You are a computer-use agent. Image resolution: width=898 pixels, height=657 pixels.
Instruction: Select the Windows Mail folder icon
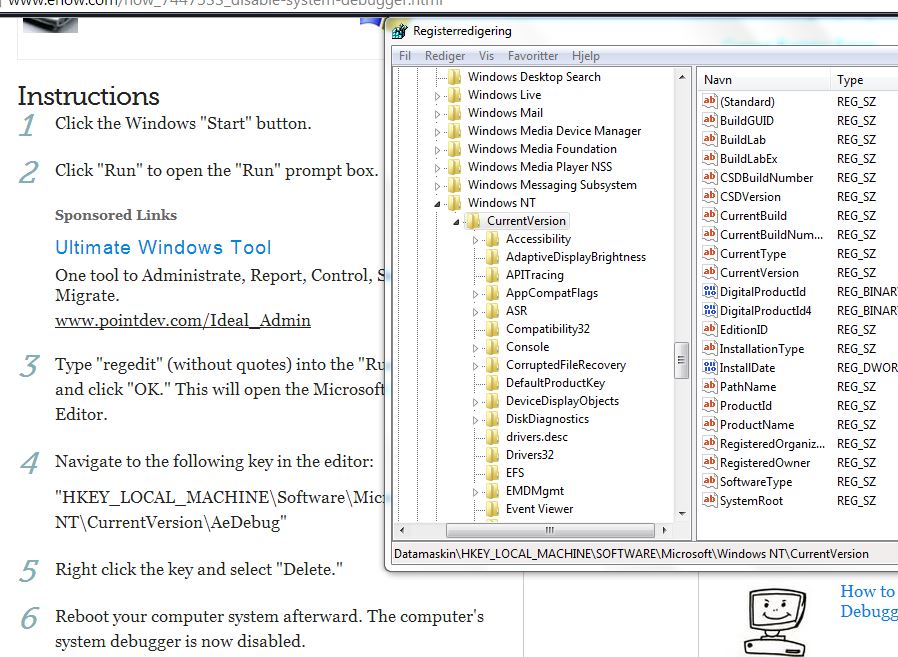455,113
